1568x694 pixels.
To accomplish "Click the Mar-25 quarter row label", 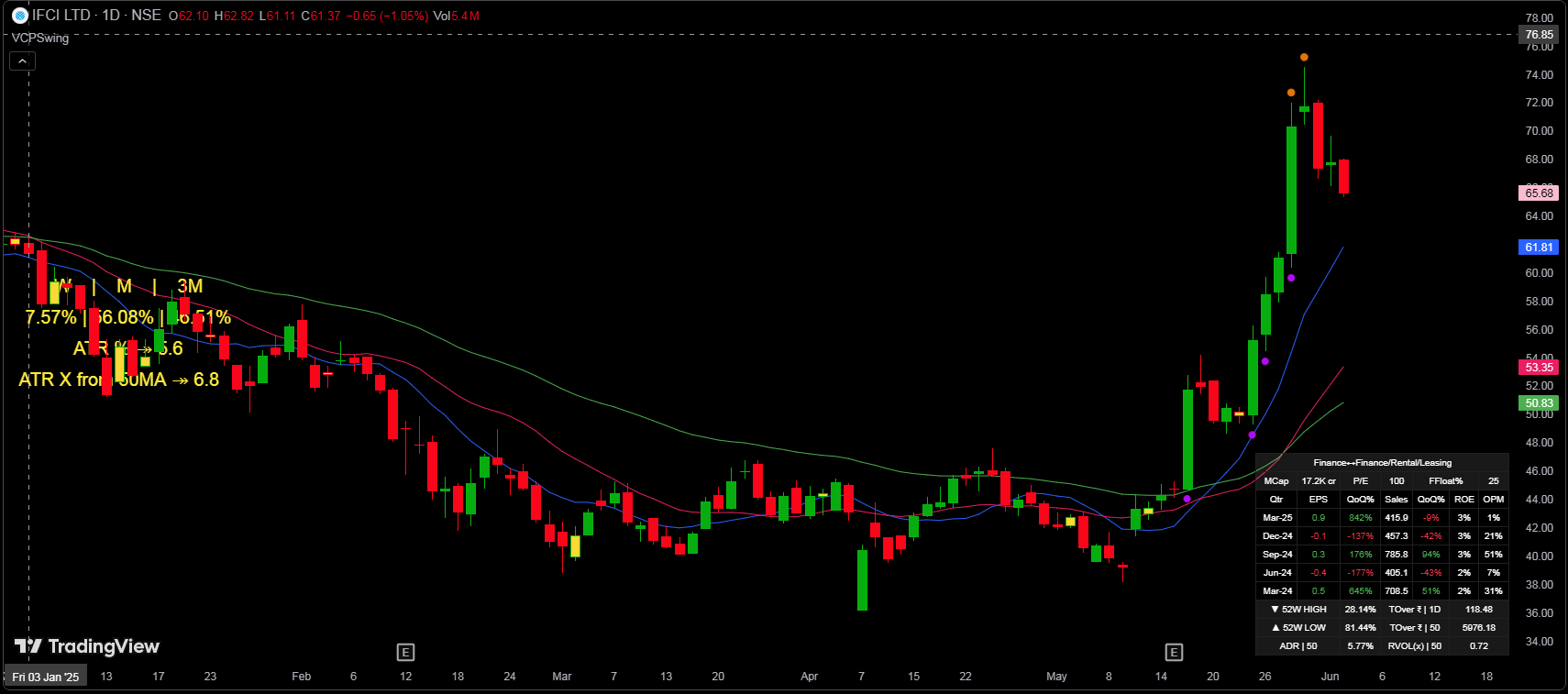I will [1277, 518].
